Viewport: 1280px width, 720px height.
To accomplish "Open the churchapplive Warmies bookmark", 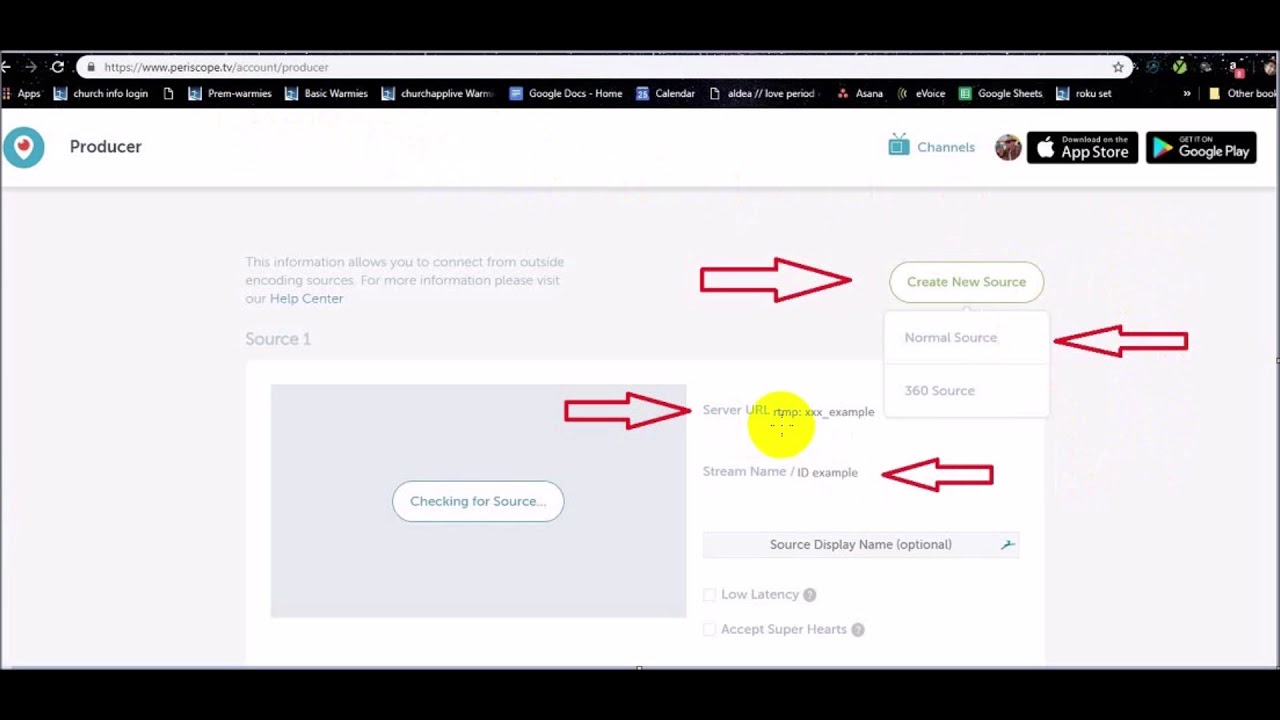I will click(x=438, y=94).
